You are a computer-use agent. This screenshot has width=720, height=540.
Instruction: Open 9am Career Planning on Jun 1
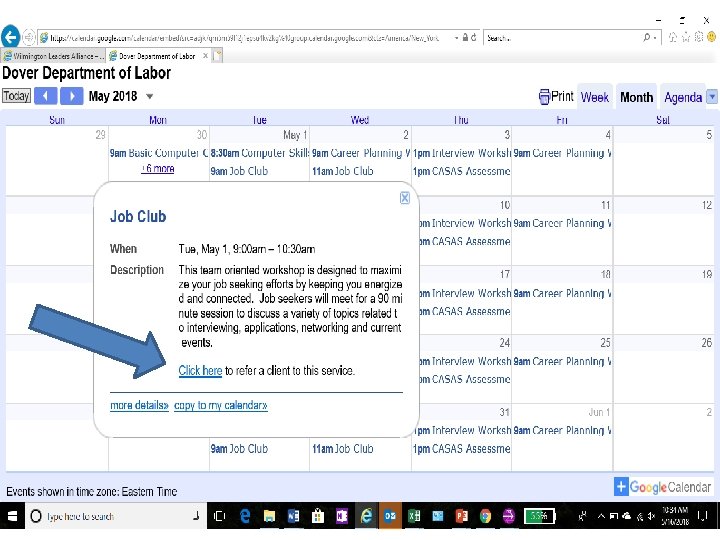tap(562, 430)
